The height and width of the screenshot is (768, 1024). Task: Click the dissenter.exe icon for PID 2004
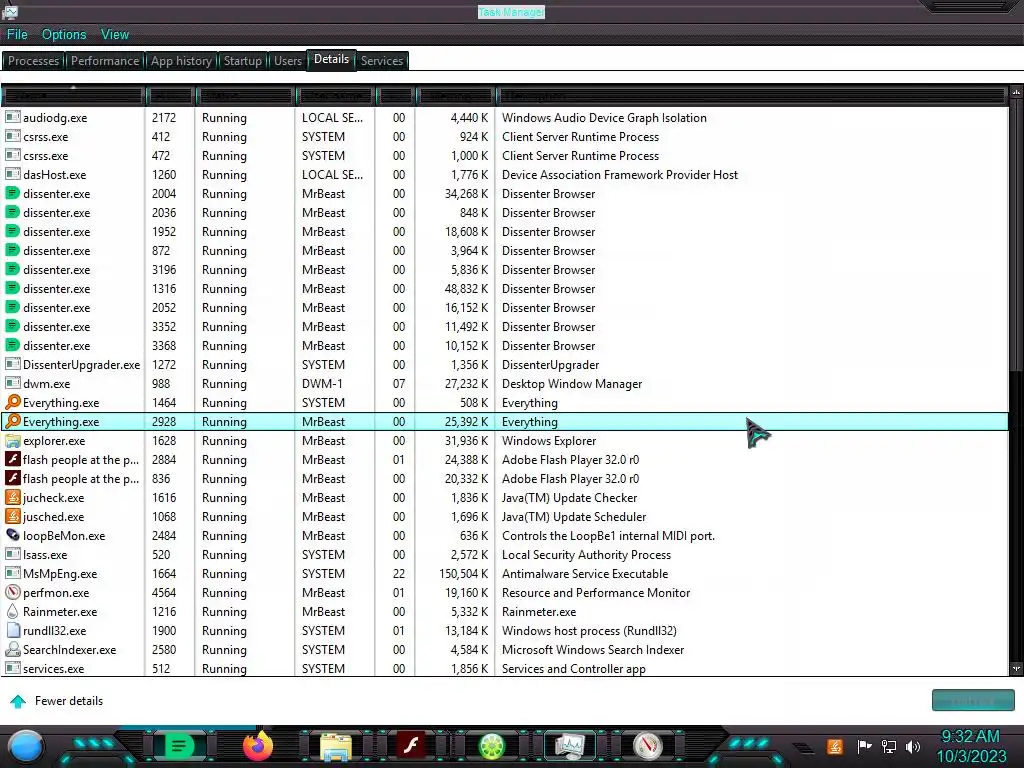pos(12,193)
